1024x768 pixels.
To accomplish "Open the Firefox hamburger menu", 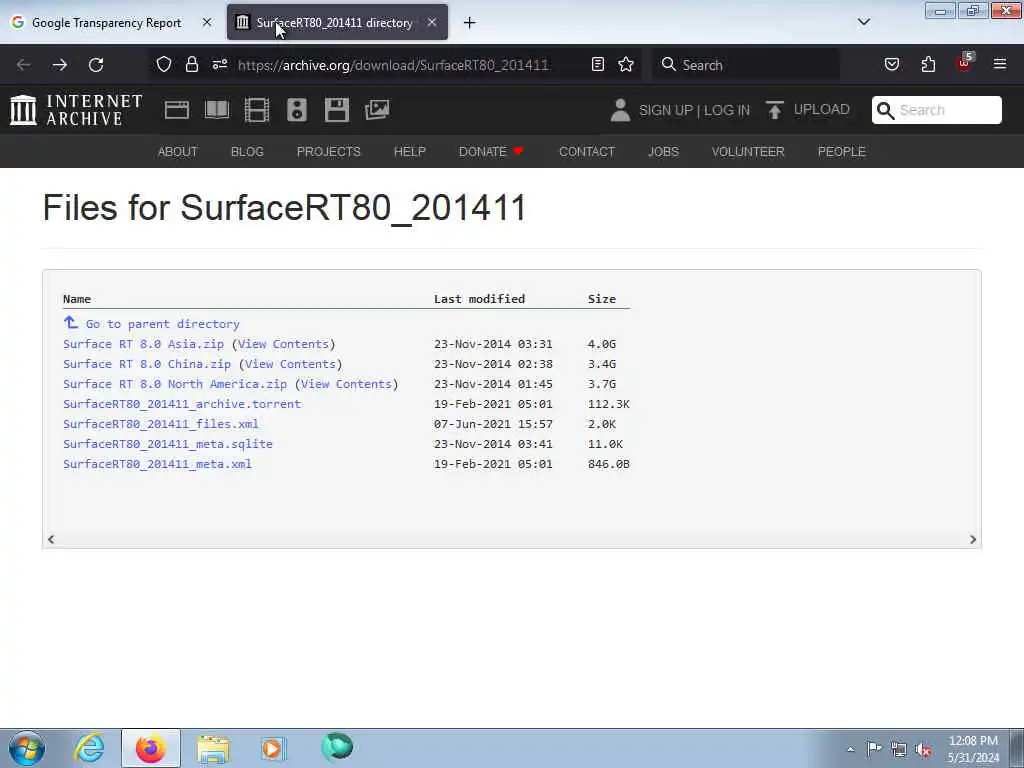I will coord(1000,64).
